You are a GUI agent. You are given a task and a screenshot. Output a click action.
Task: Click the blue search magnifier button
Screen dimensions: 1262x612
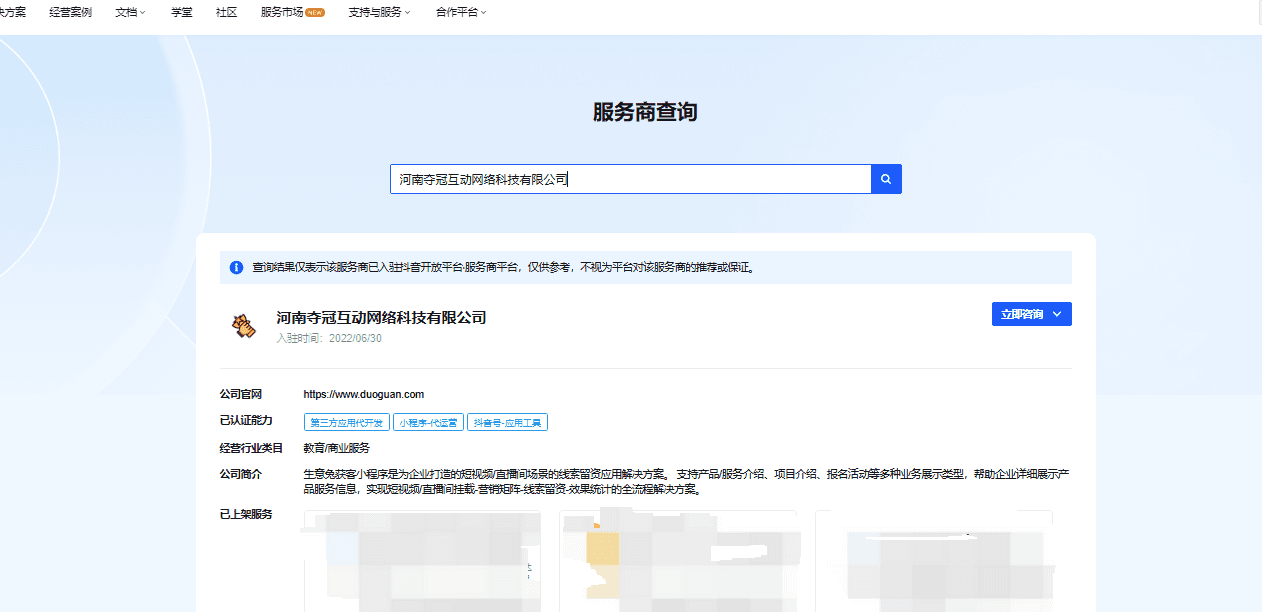[x=886, y=179]
